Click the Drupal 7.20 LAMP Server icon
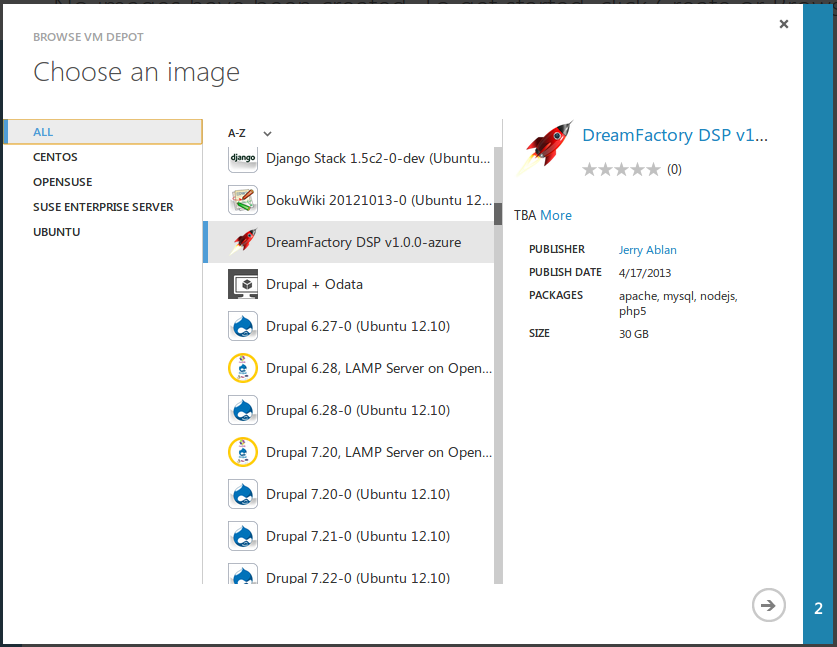The width and height of the screenshot is (837, 647). click(243, 452)
